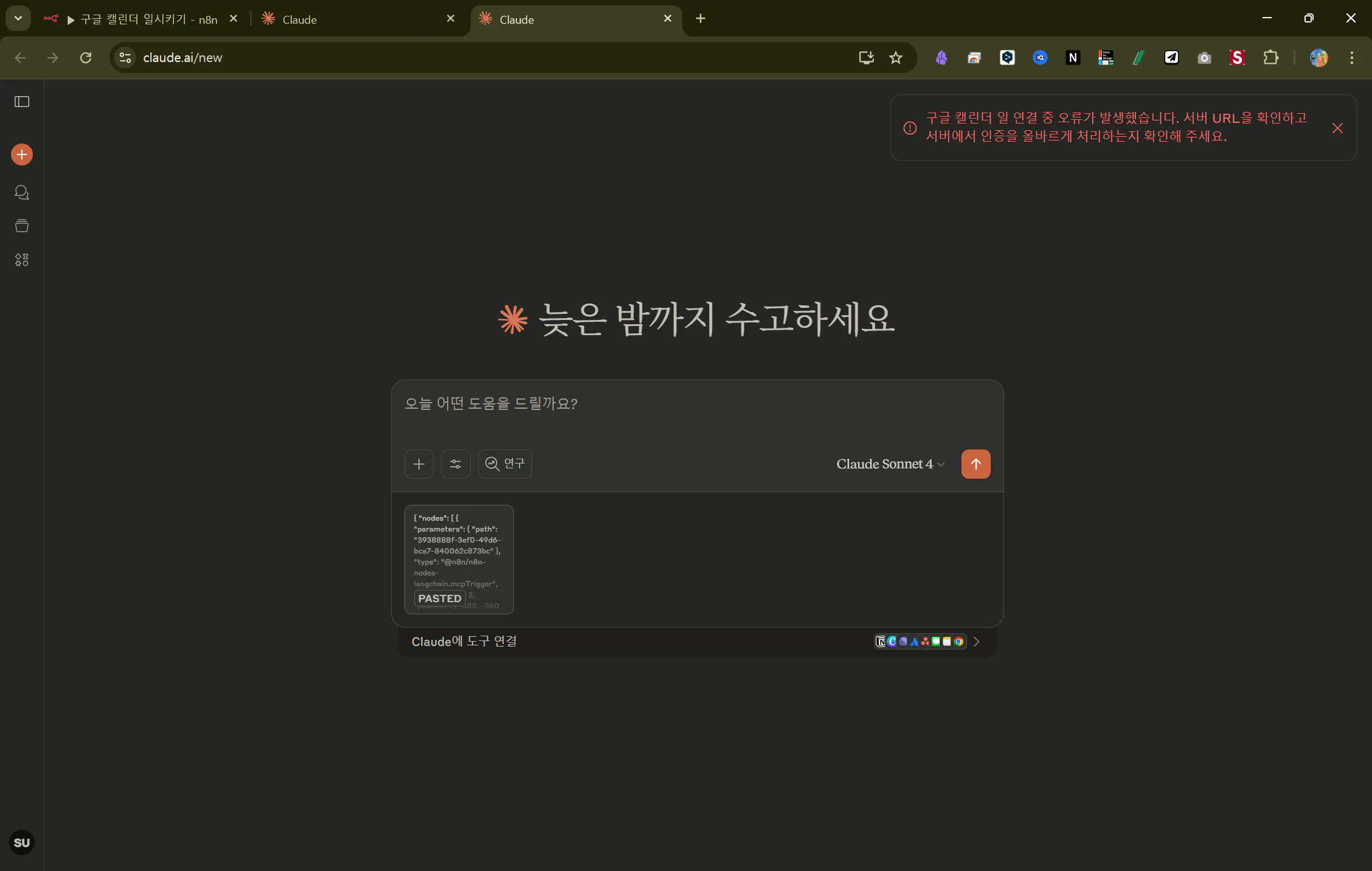Open the Extensions puzzle piece menu

pyautogui.click(x=1271, y=58)
